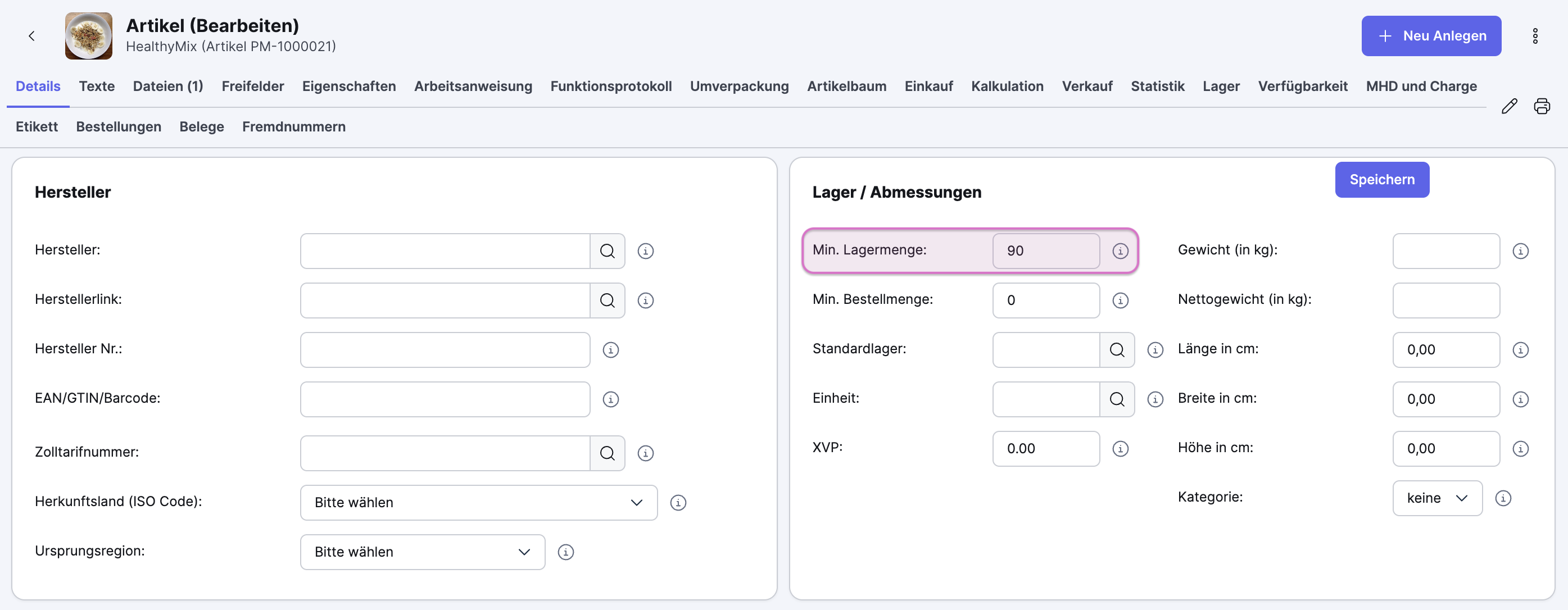1568x610 pixels.
Task: Click the Speichern button
Action: (x=1382, y=179)
